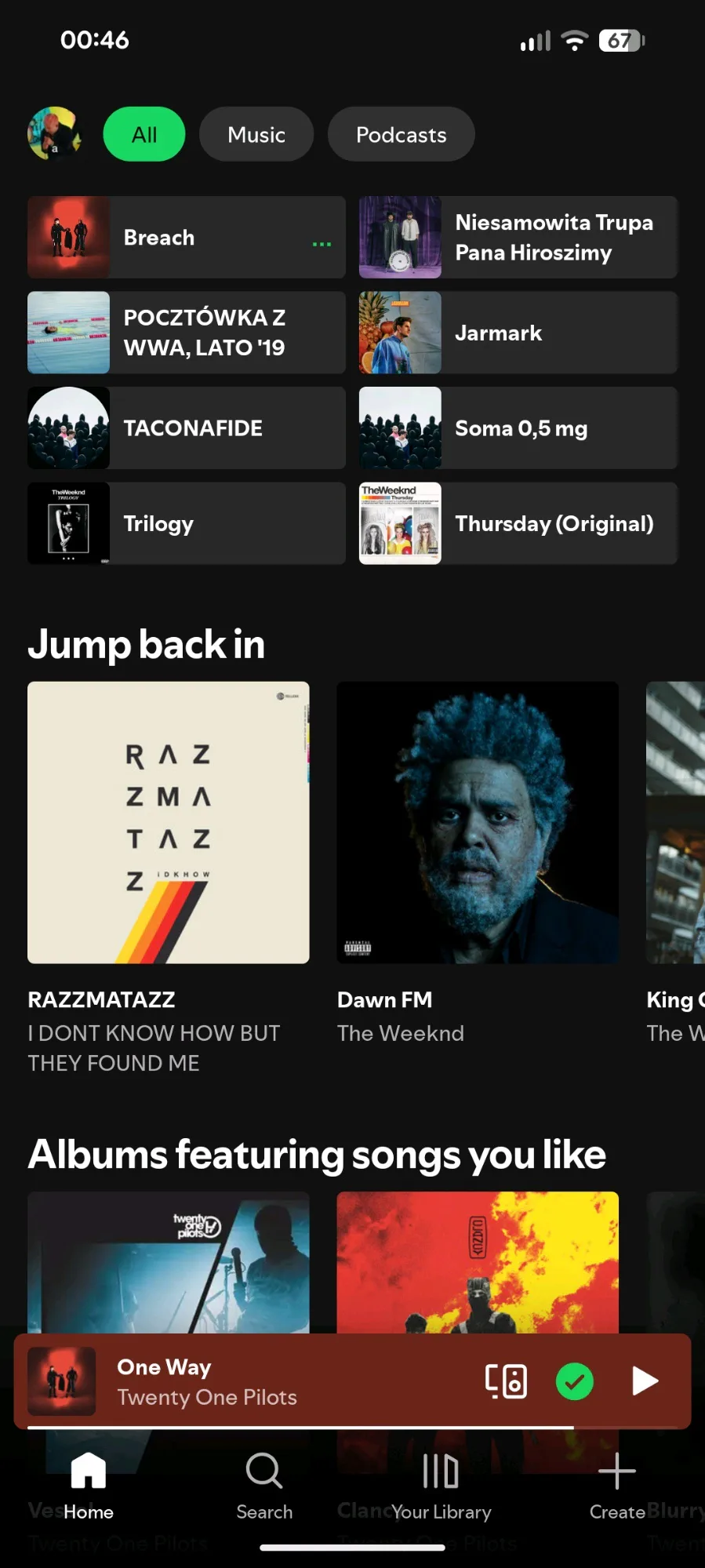This screenshot has width=705, height=1568.
Task: Click the playback progress bar in mini player
Action: pos(352,1428)
